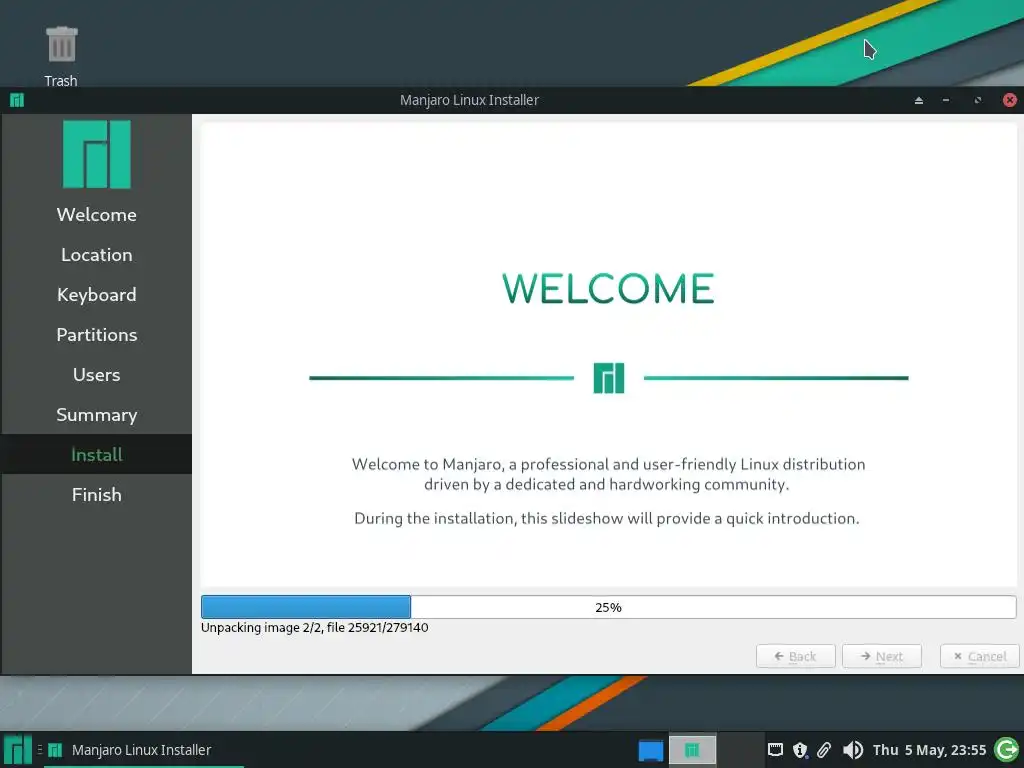Screen dimensions: 1024x768
Task: Select the Partitions step in the sidebar
Action: pyautogui.click(x=97, y=334)
